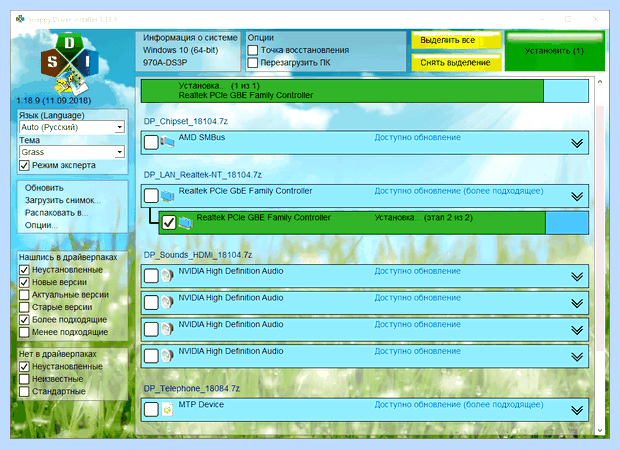Click the DP_Sounds_HDMI_18104.7z pack label

[198, 255]
